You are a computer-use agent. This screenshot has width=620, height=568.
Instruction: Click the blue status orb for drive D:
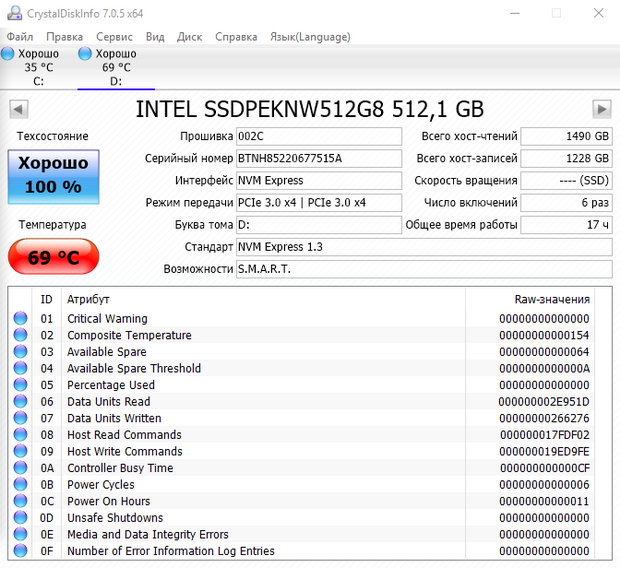[x=85, y=53]
